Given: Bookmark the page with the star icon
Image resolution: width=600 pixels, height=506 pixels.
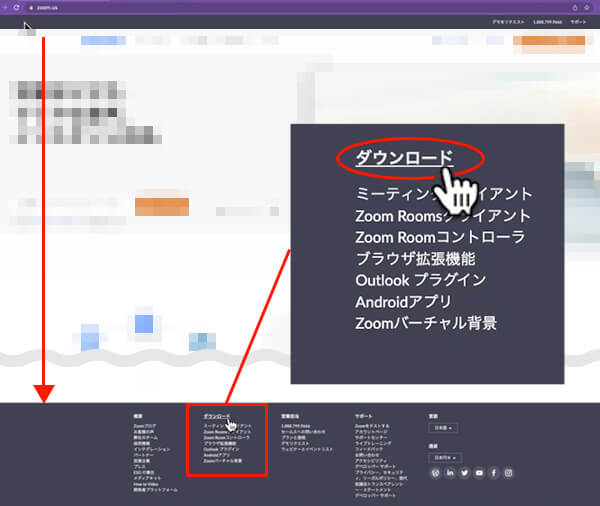Looking at the screenshot, I should pyautogui.click(x=587, y=8).
